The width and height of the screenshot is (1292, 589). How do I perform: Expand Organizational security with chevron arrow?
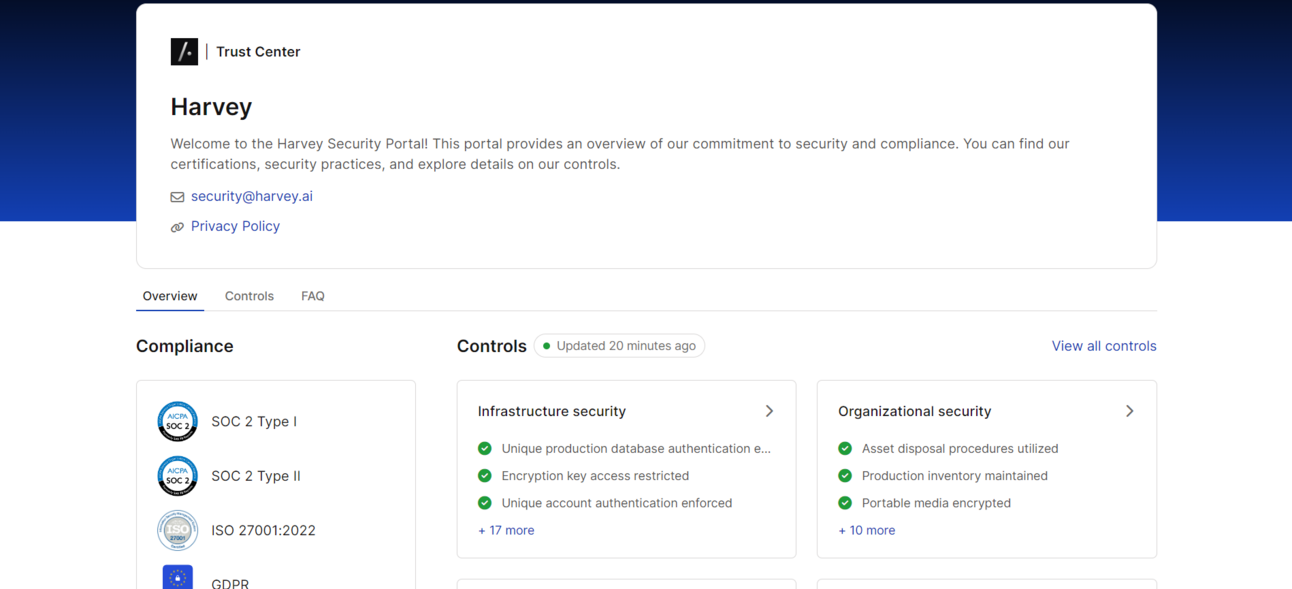tap(1129, 411)
